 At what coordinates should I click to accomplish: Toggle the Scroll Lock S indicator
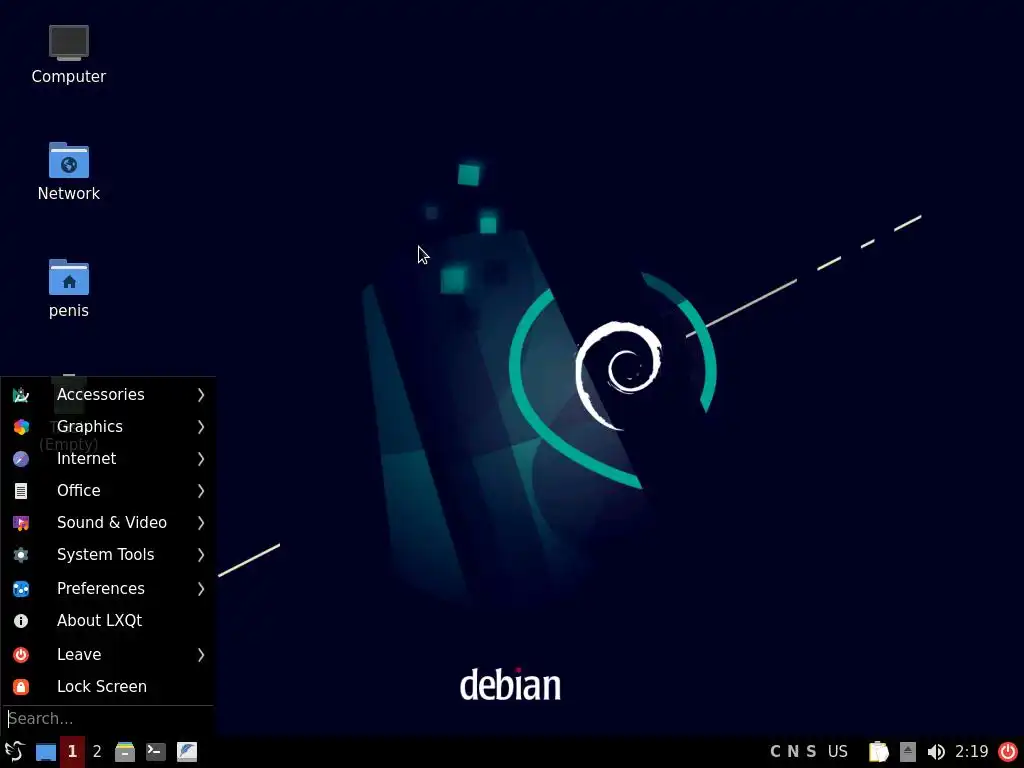coord(811,752)
